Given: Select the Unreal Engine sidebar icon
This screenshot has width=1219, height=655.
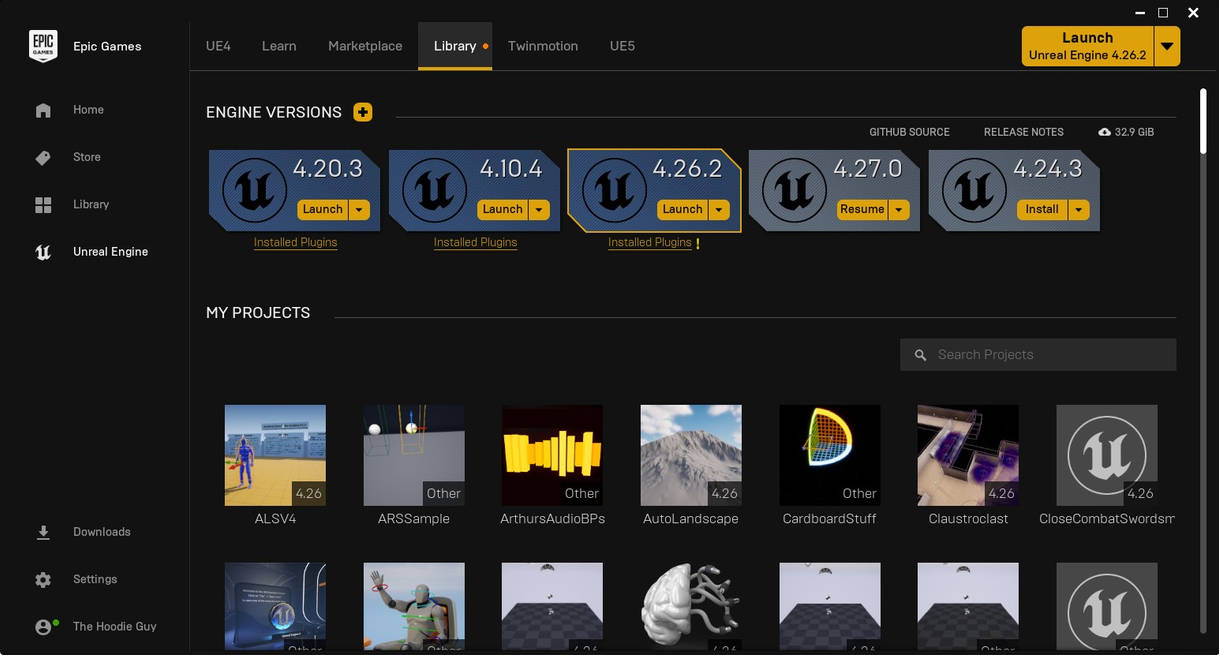Looking at the screenshot, I should click(x=43, y=252).
